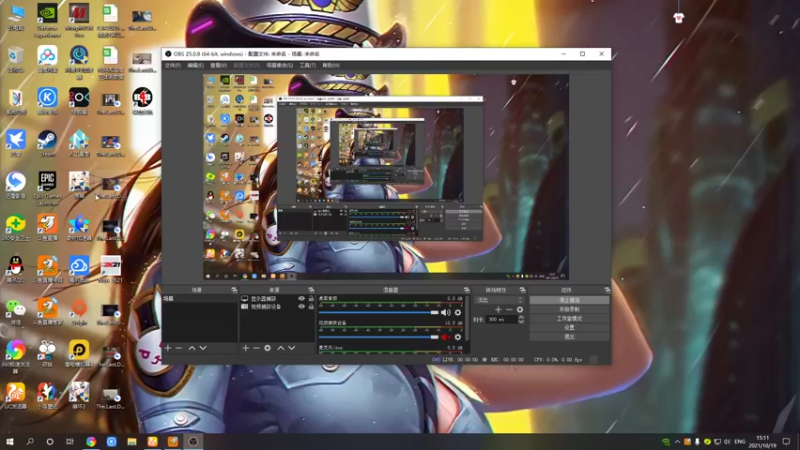Screen dimensions: 800x450
Task: Enable Studio Mode from the Controls panel
Action: tap(569, 318)
